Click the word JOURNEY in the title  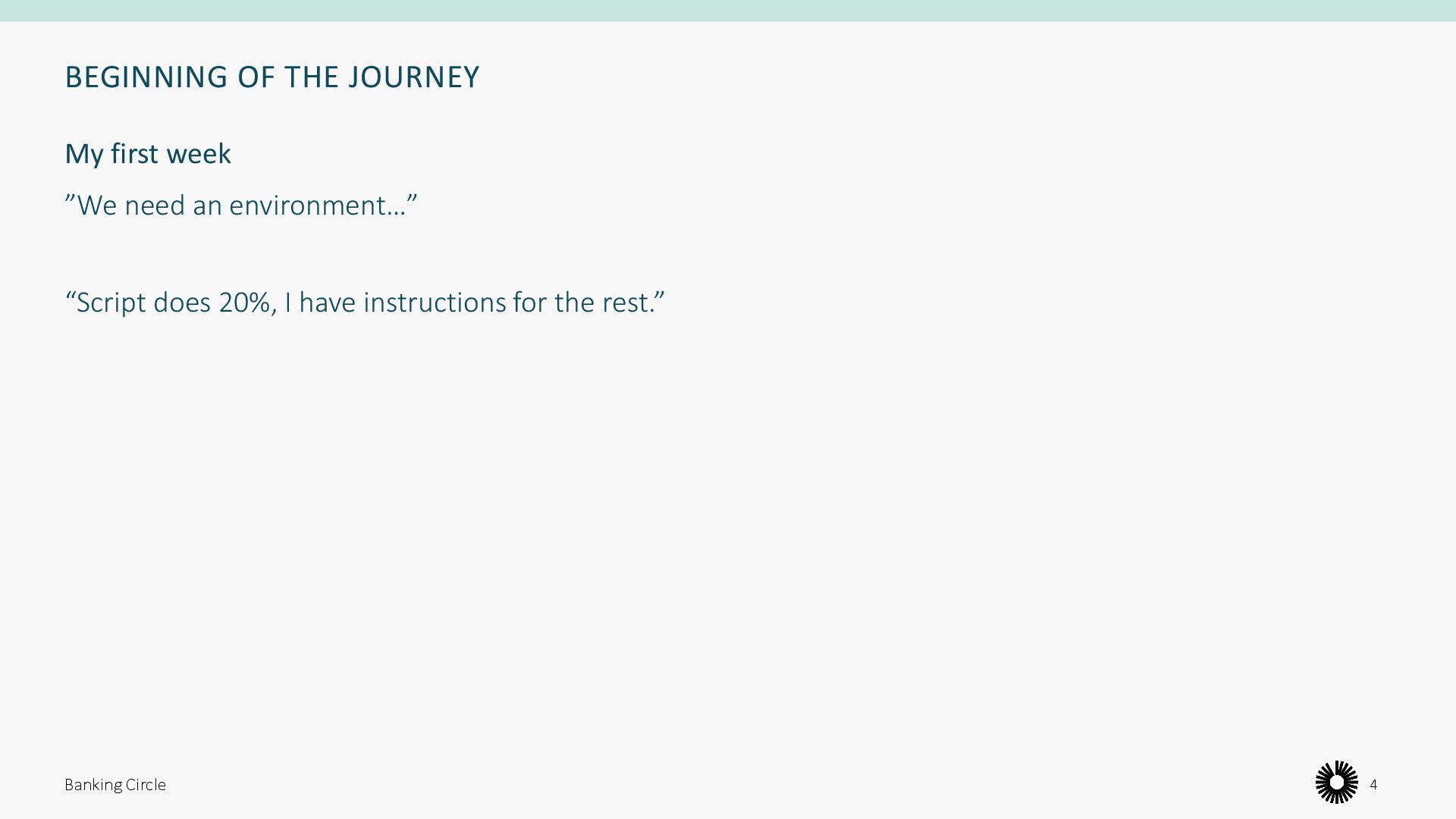click(x=413, y=77)
